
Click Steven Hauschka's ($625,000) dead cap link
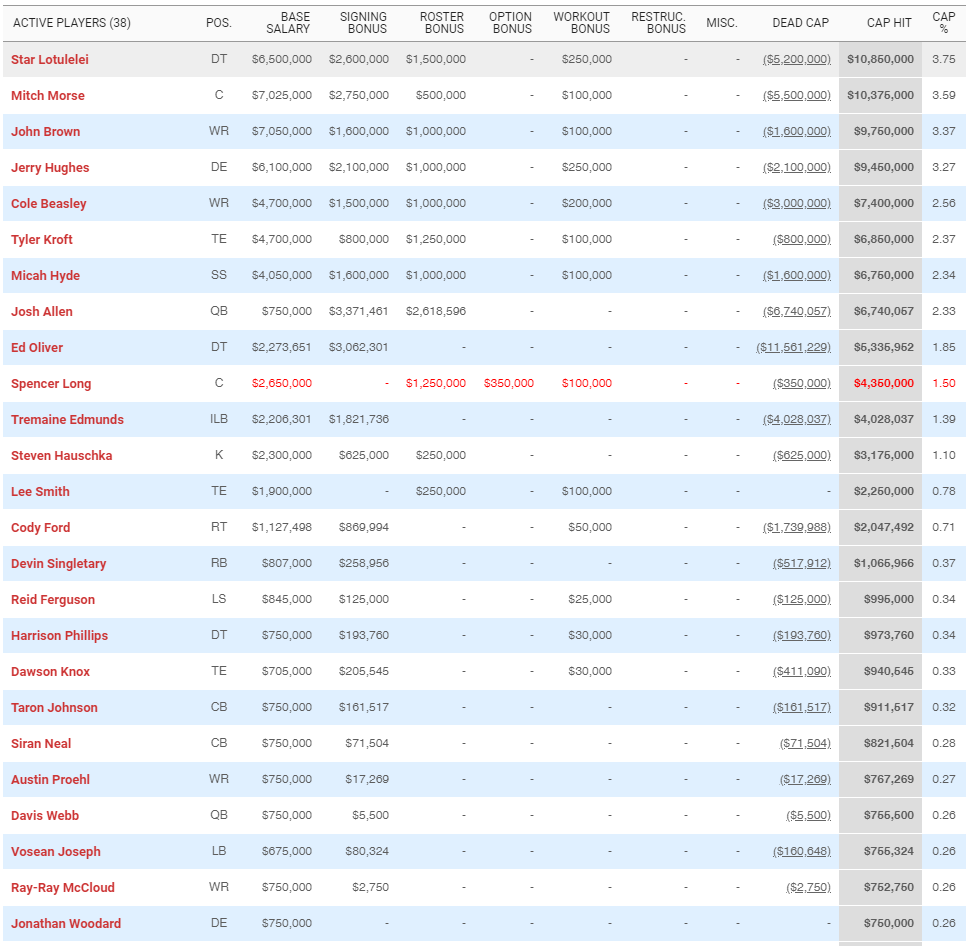click(802, 456)
